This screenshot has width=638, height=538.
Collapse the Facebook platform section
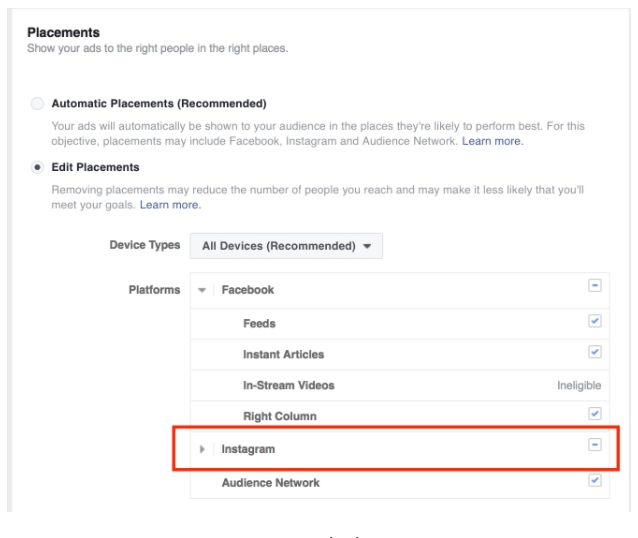202,290
